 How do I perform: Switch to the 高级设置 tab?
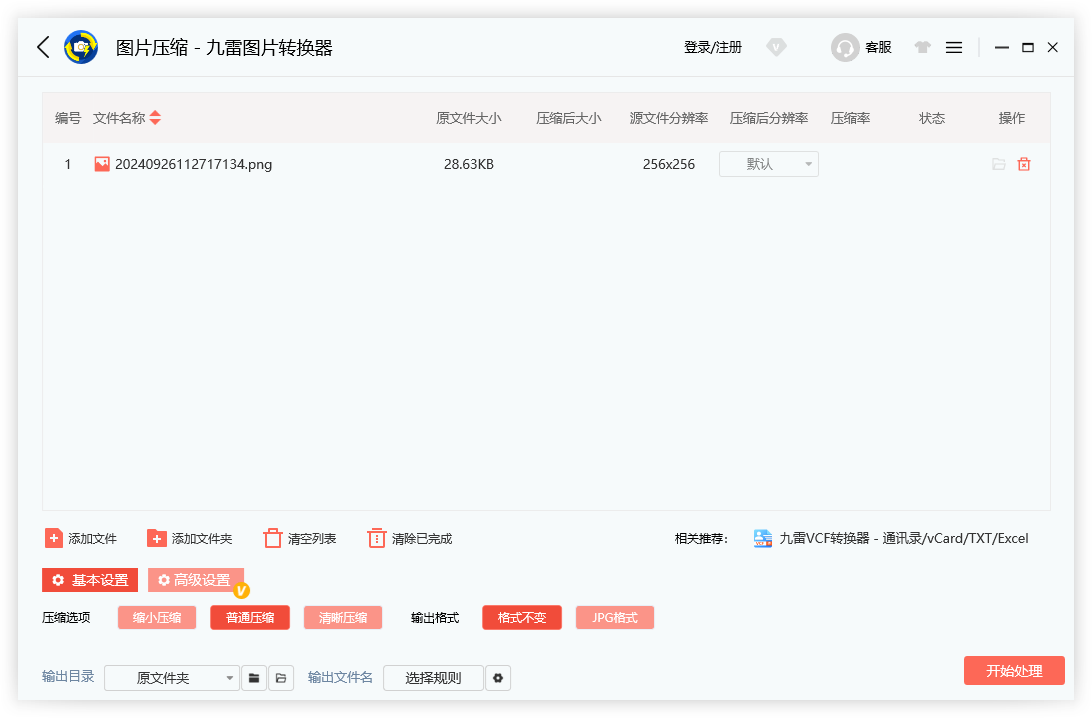pyautogui.click(x=196, y=579)
